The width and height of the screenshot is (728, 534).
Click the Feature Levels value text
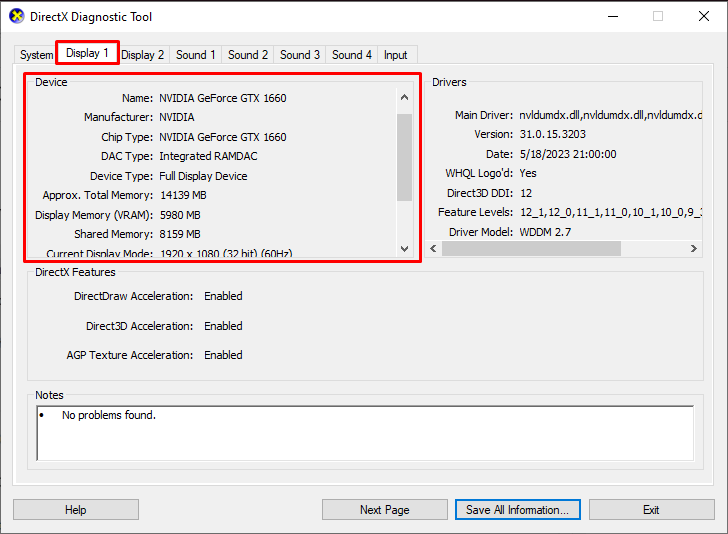pos(611,212)
